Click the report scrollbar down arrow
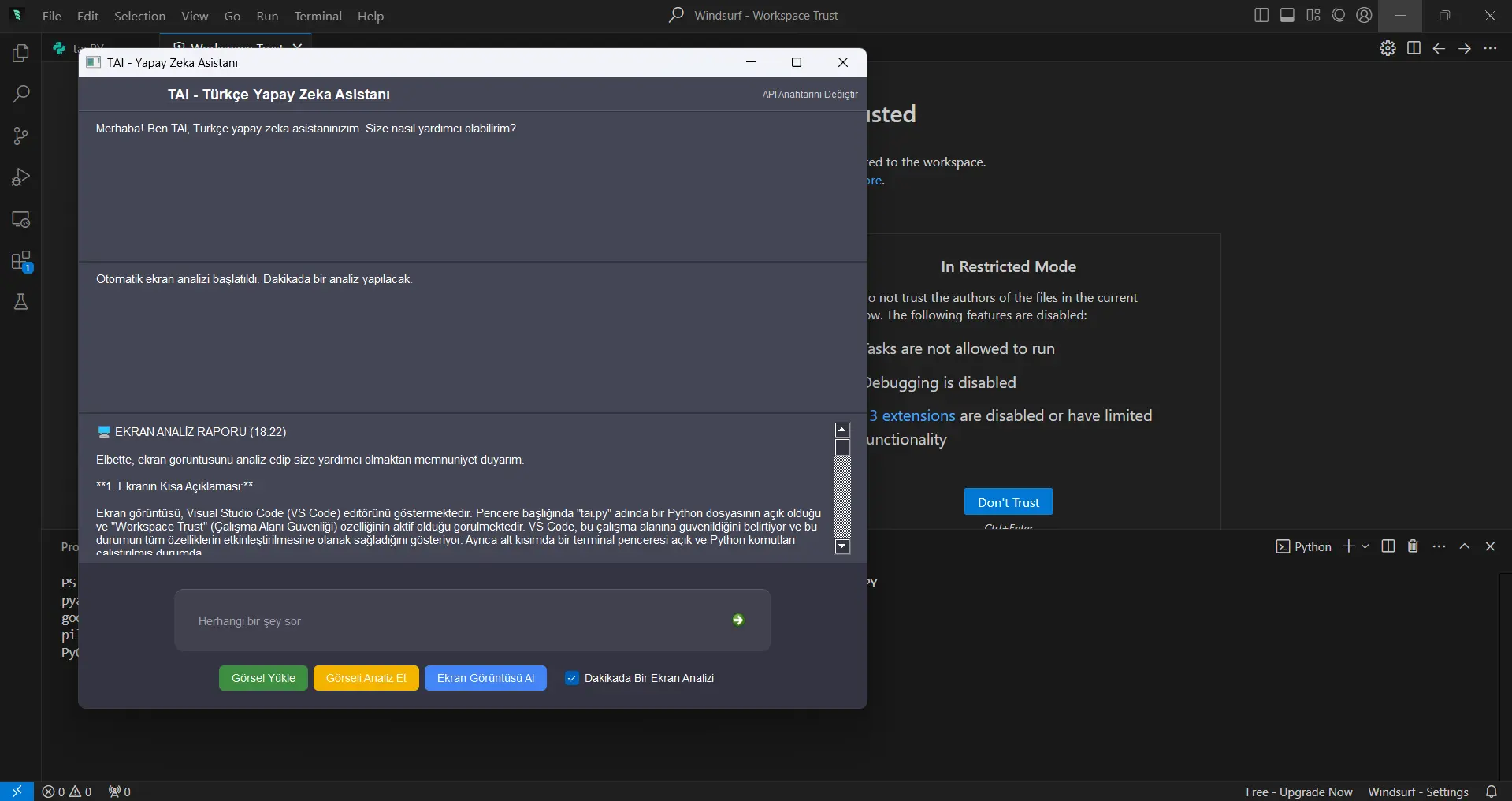The height and width of the screenshot is (801, 1512). [842, 546]
